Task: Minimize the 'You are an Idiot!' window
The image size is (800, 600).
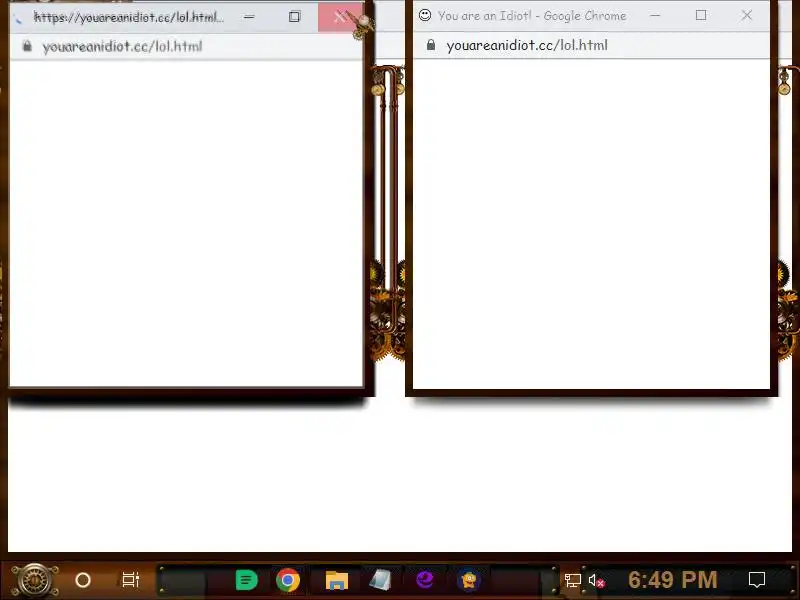Action: 655,15
